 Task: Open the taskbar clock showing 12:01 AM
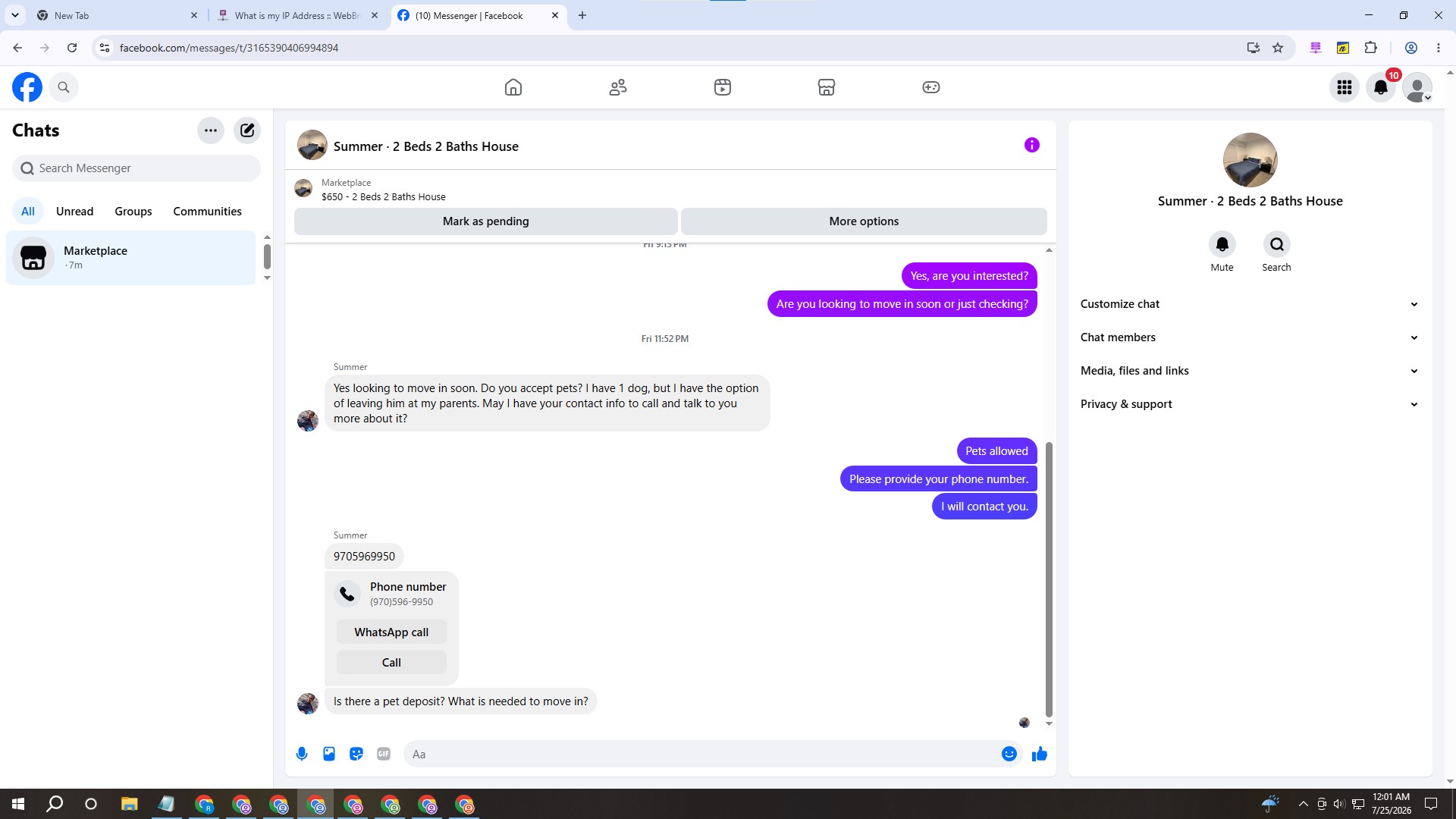click(1392, 804)
